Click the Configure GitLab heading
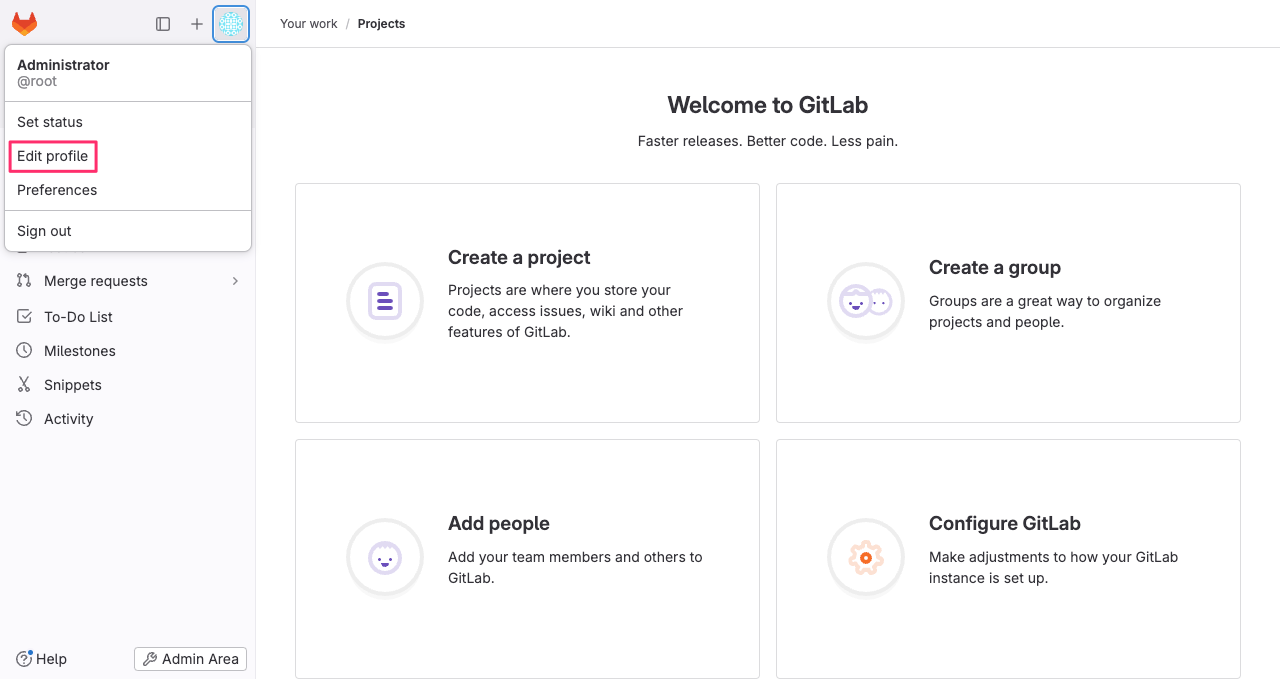 point(1005,523)
